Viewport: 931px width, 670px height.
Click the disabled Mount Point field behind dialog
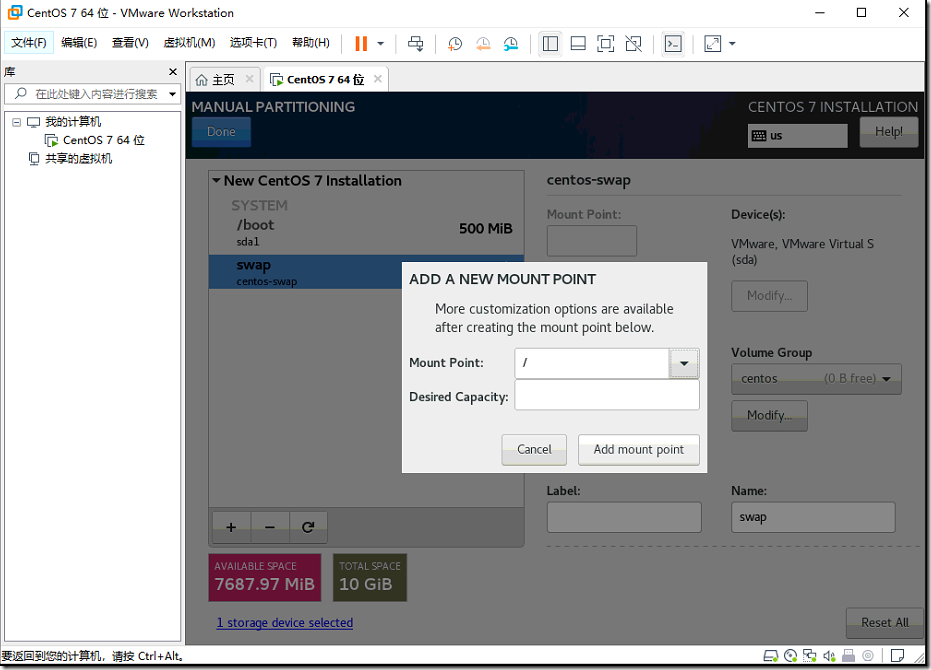click(591, 241)
